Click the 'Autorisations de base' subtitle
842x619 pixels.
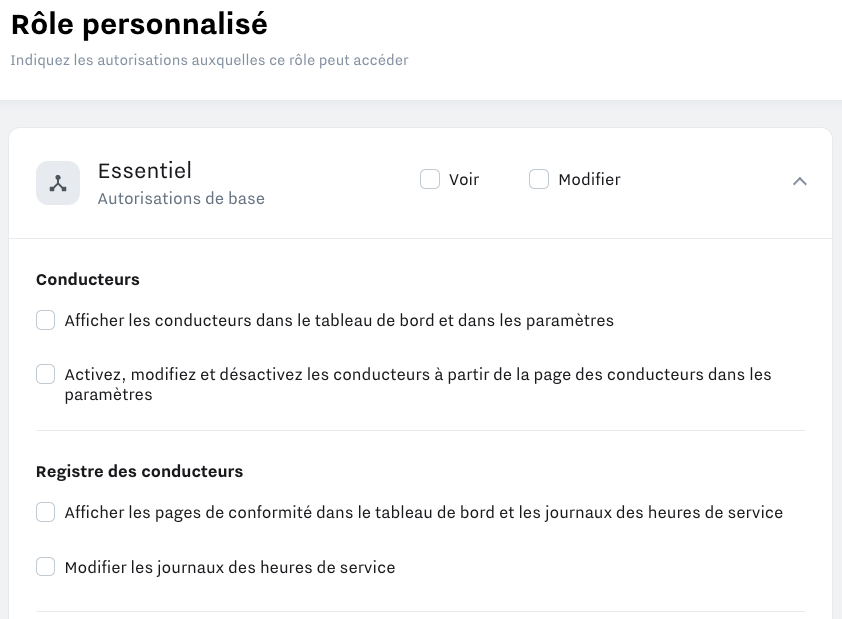click(x=181, y=199)
